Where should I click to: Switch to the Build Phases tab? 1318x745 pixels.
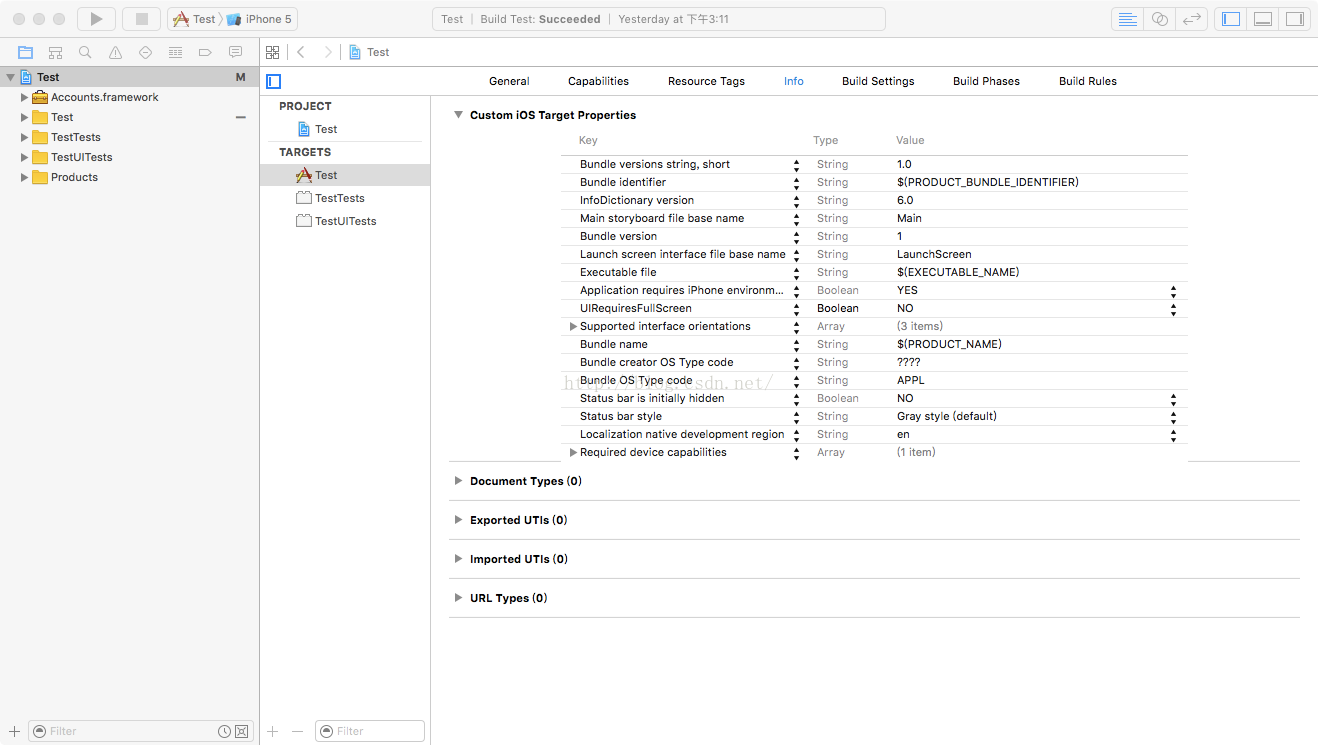click(x=986, y=81)
